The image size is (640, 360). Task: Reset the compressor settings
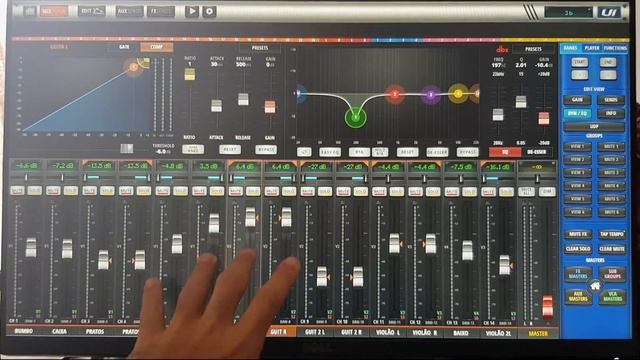[230, 150]
